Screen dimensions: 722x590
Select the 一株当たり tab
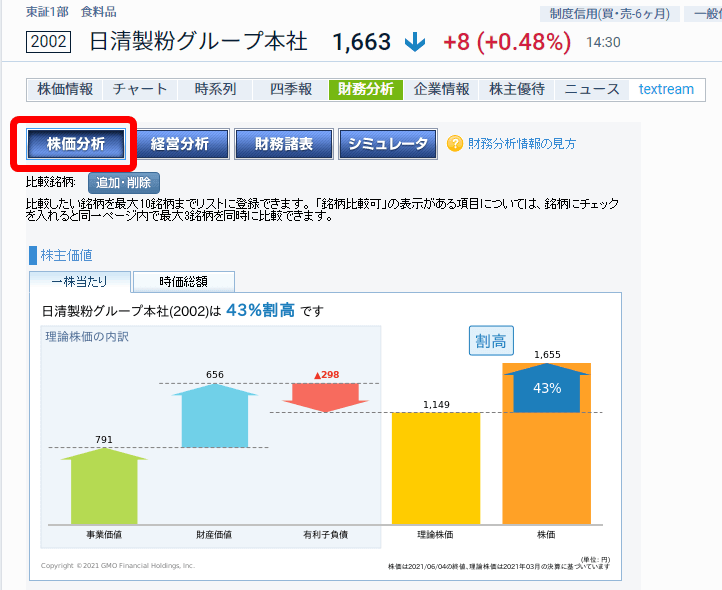pyautogui.click(x=80, y=281)
